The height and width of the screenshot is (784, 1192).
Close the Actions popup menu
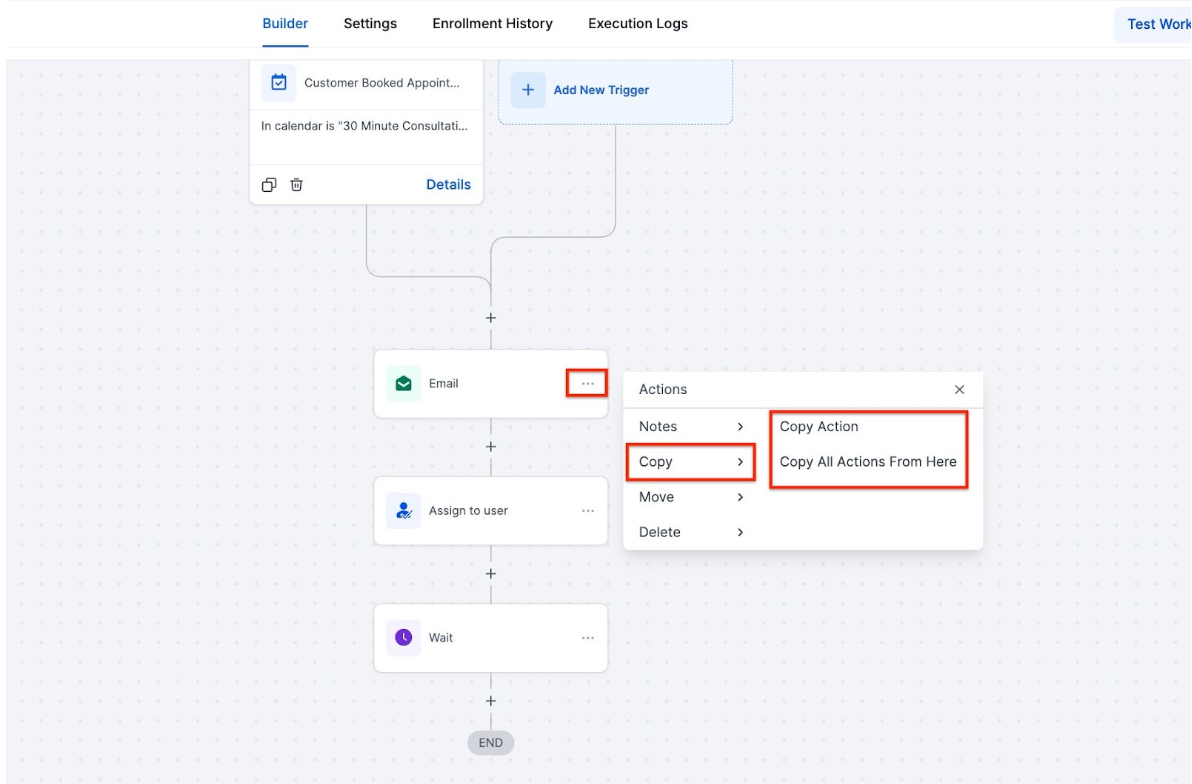pos(959,390)
